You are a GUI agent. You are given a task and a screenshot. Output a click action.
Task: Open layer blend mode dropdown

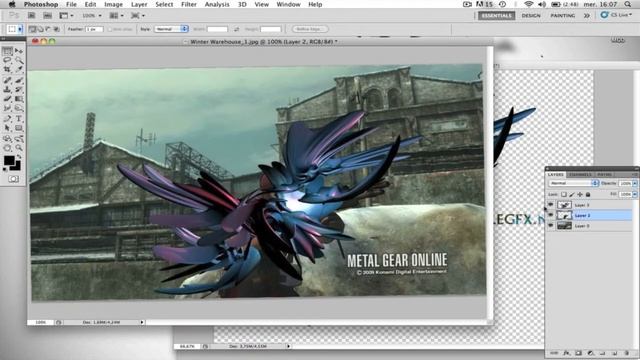[x=574, y=183]
